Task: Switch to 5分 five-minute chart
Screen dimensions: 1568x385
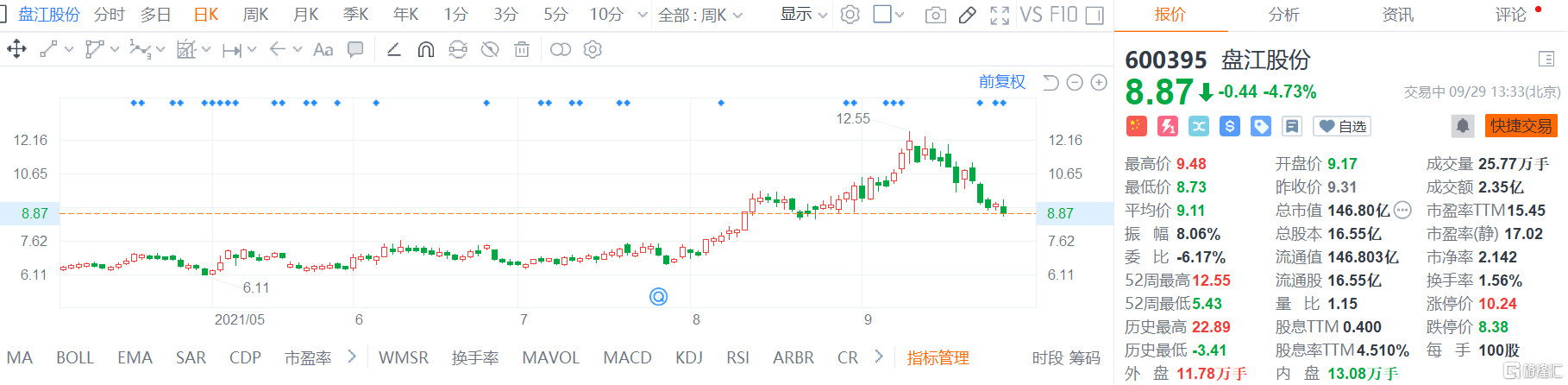Action: (x=555, y=15)
